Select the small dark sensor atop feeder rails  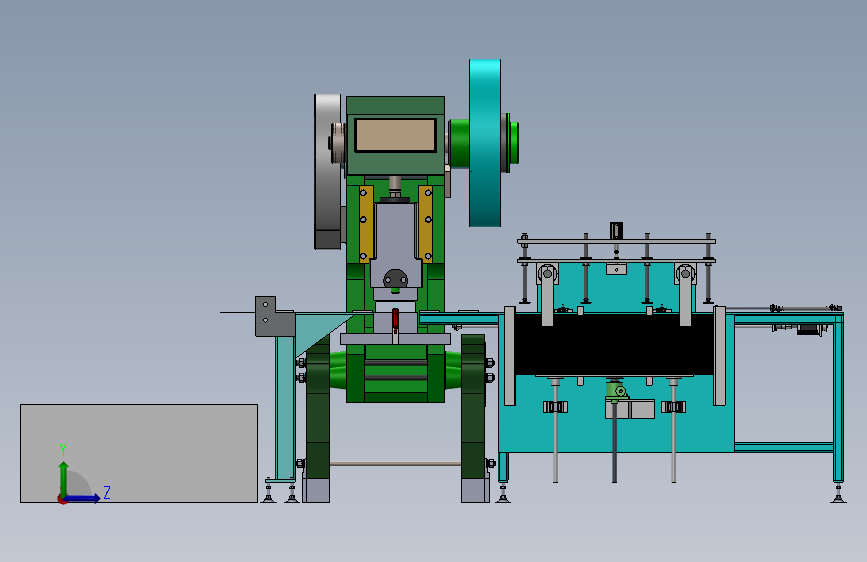[617, 230]
